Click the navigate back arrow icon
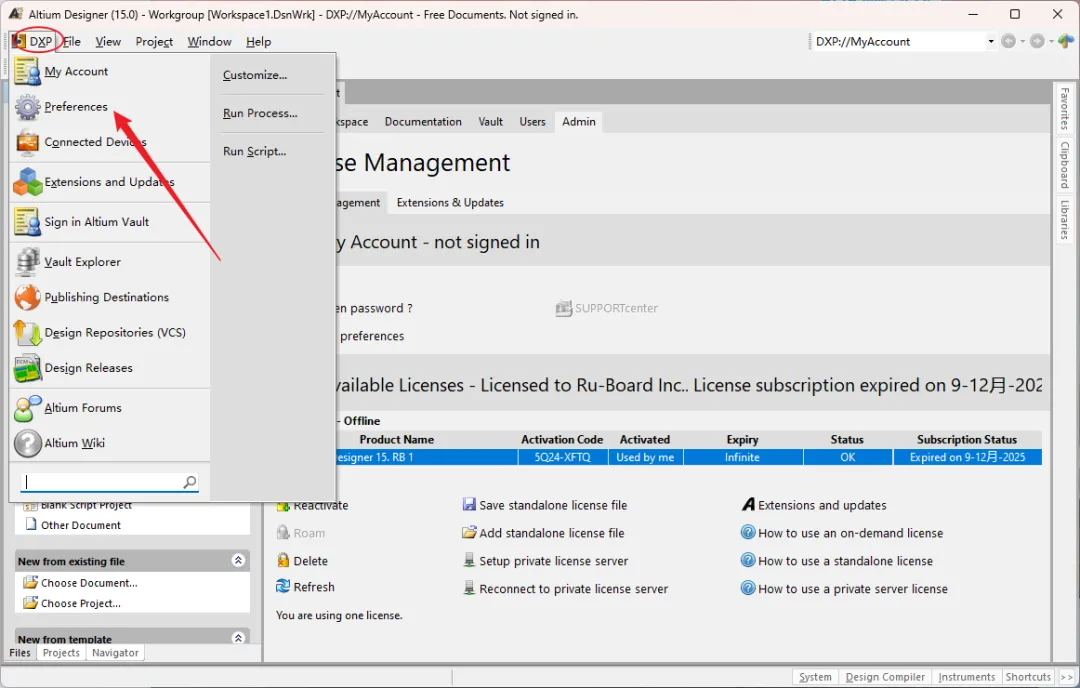The width and height of the screenshot is (1080, 688). click(1008, 41)
